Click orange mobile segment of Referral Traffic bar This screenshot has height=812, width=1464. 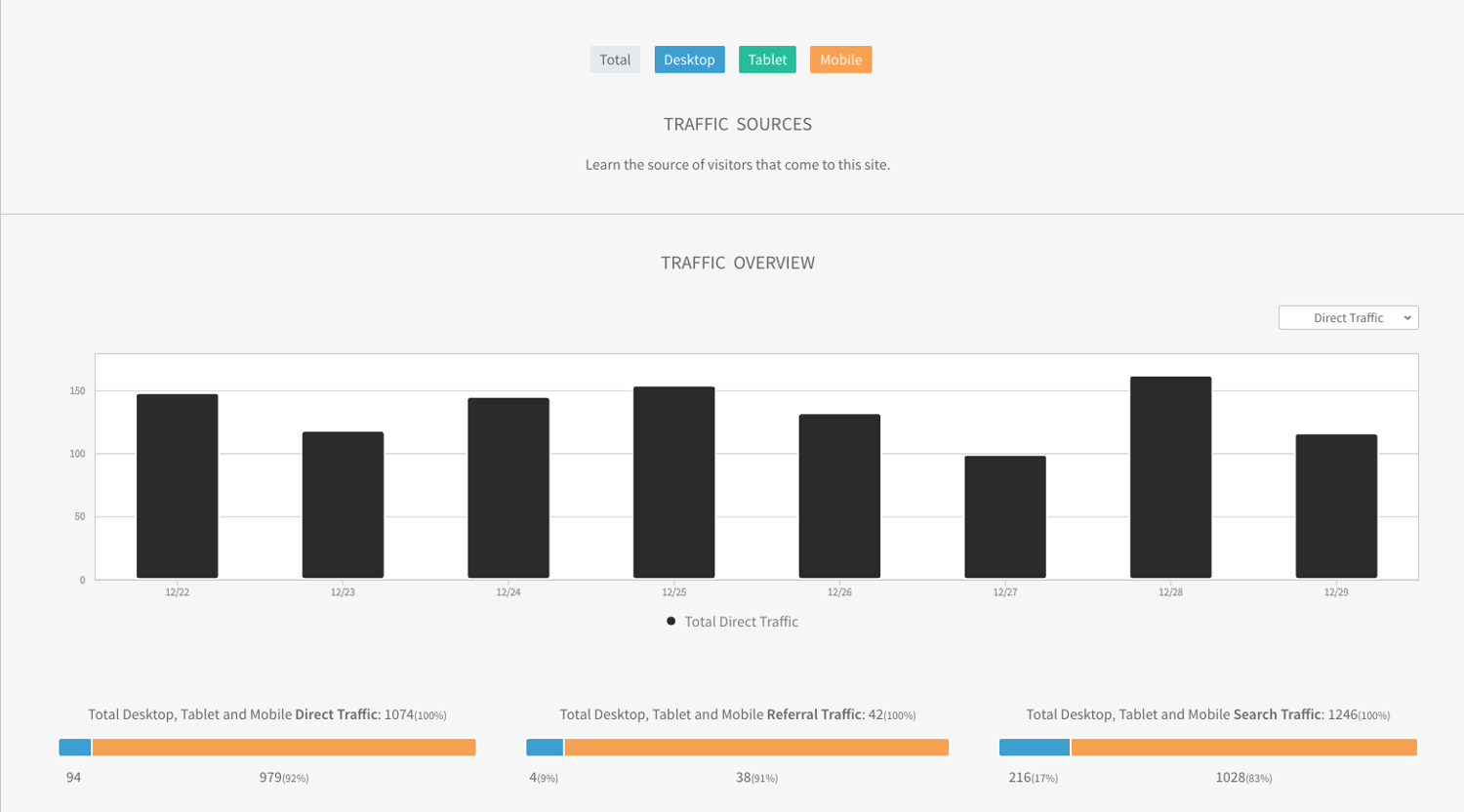tap(756, 748)
